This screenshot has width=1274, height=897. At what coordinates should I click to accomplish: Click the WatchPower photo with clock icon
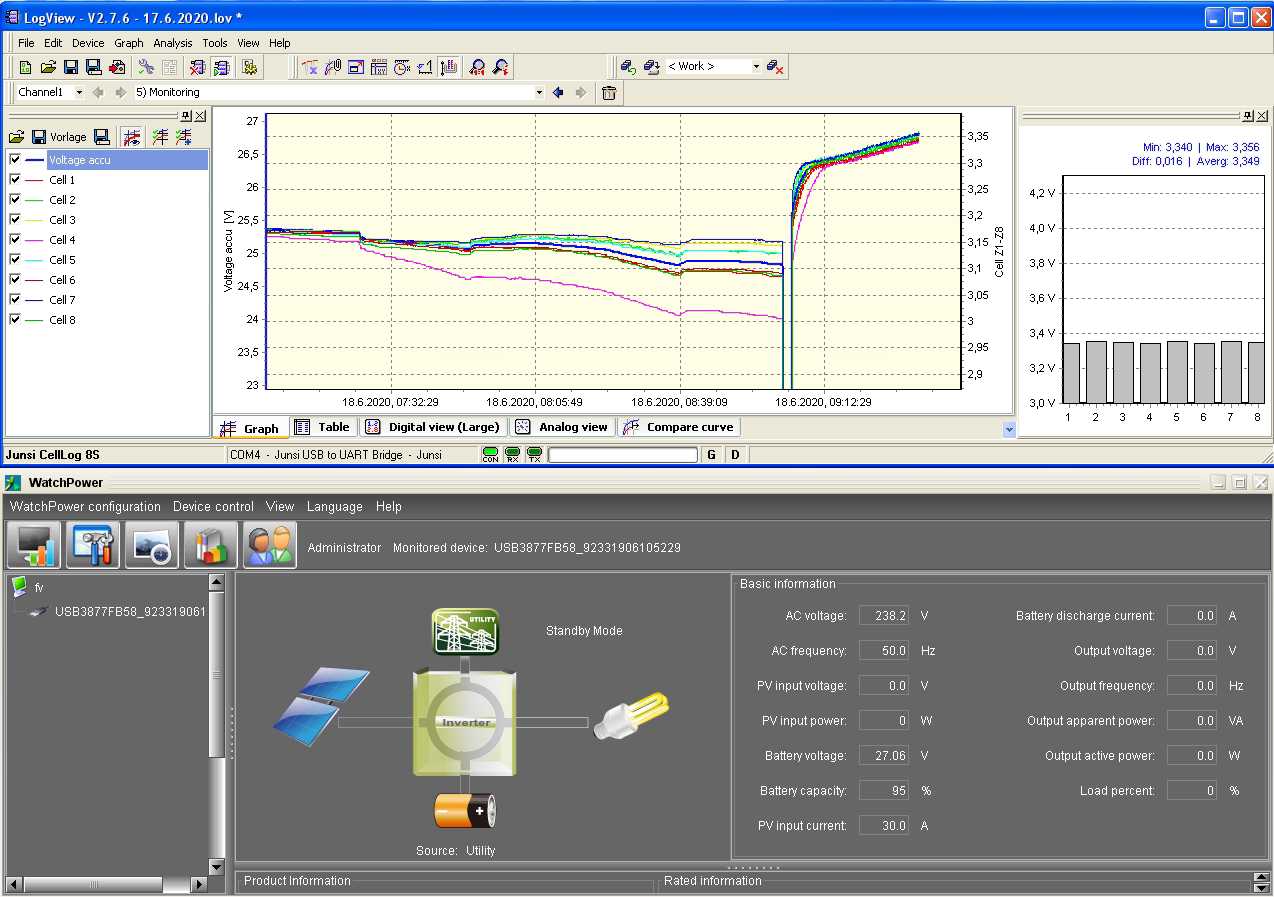(x=152, y=545)
